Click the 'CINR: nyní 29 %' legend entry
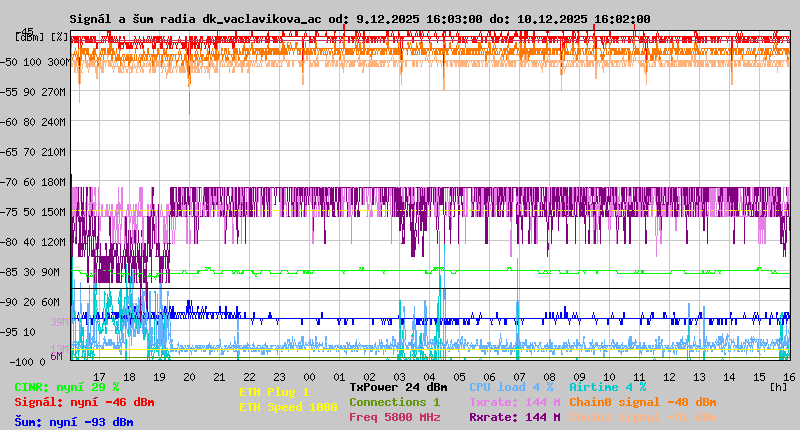 tap(67, 387)
